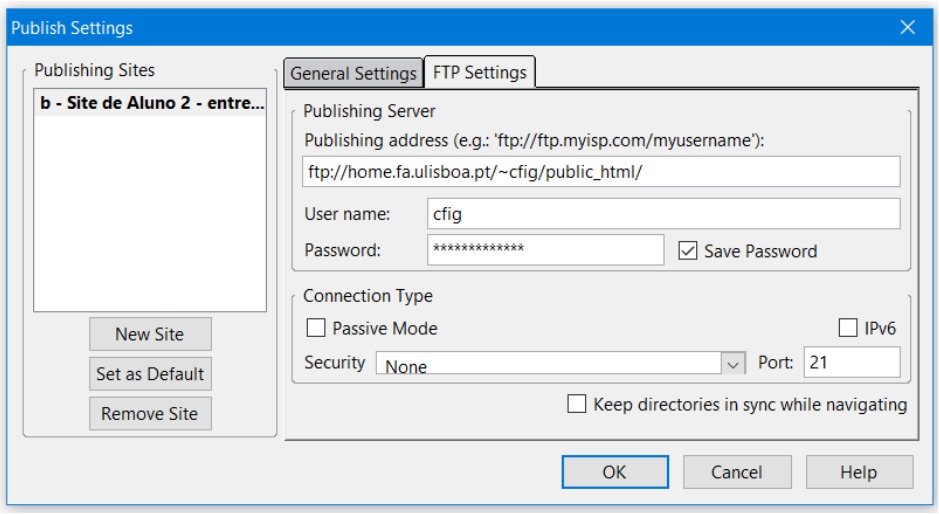Select the FTP Settings tab
The height and width of the screenshot is (514, 939).
479,72
